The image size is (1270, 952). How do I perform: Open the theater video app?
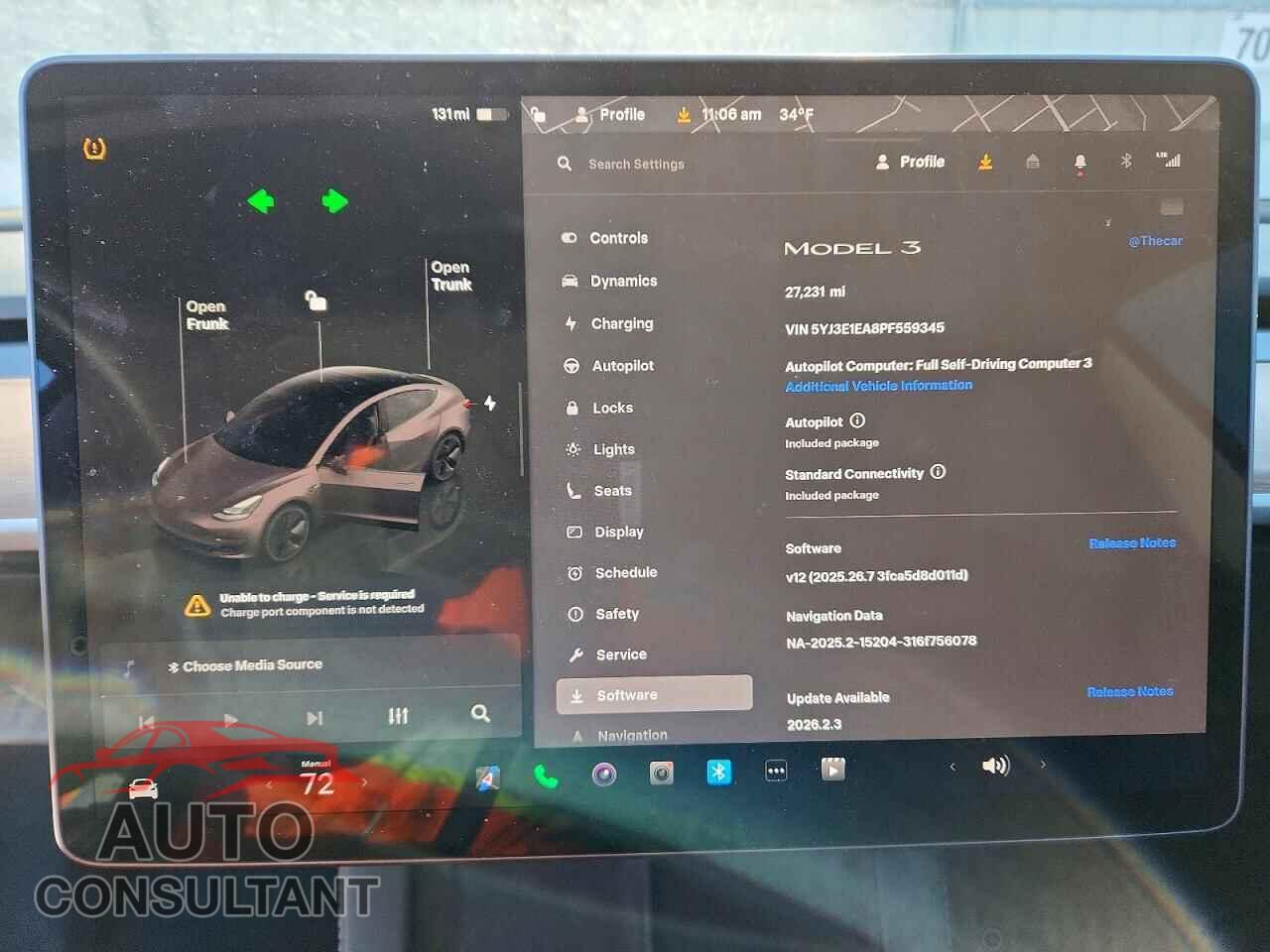[833, 768]
